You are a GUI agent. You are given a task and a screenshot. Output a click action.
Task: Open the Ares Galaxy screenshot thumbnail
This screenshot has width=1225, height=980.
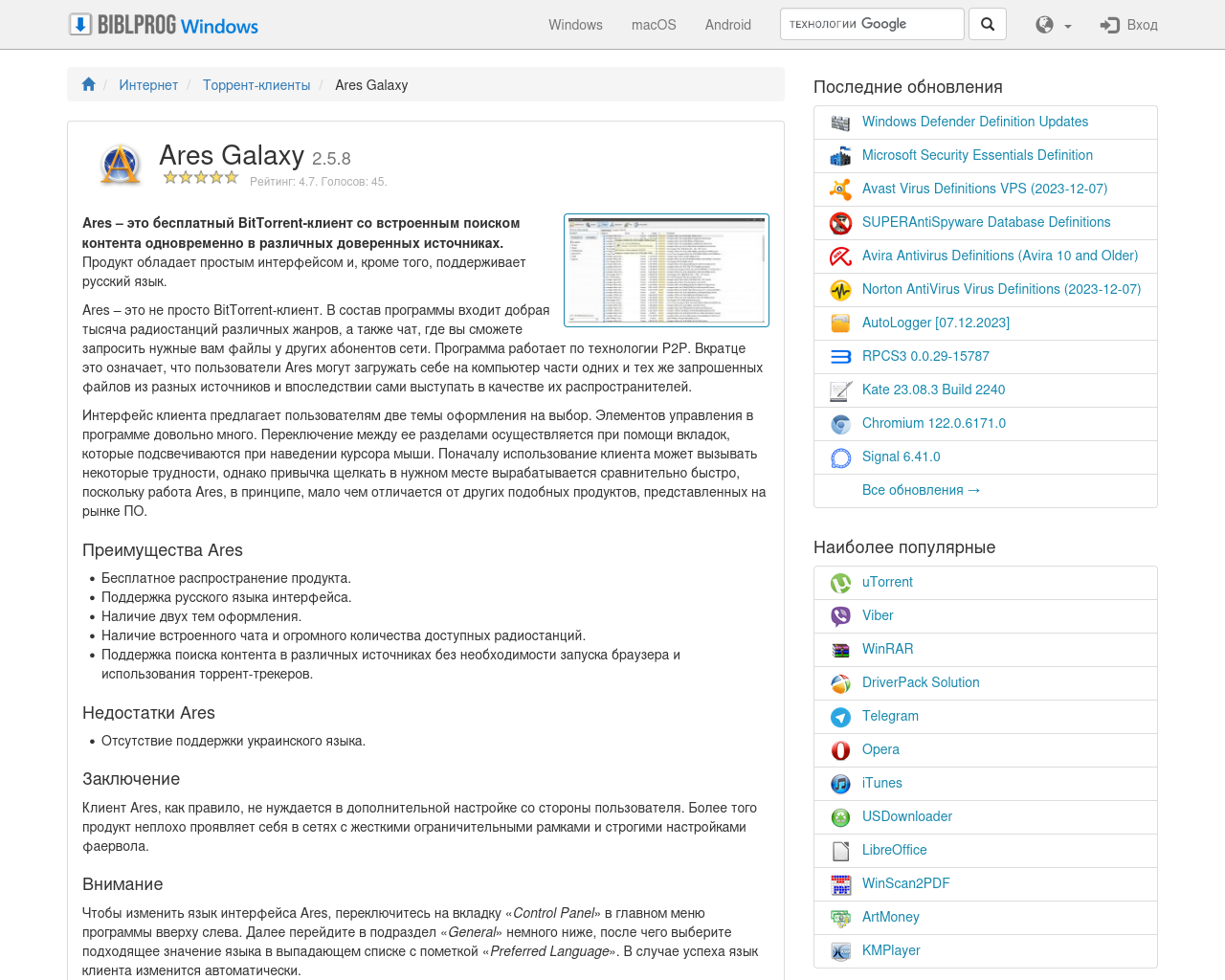coord(666,270)
